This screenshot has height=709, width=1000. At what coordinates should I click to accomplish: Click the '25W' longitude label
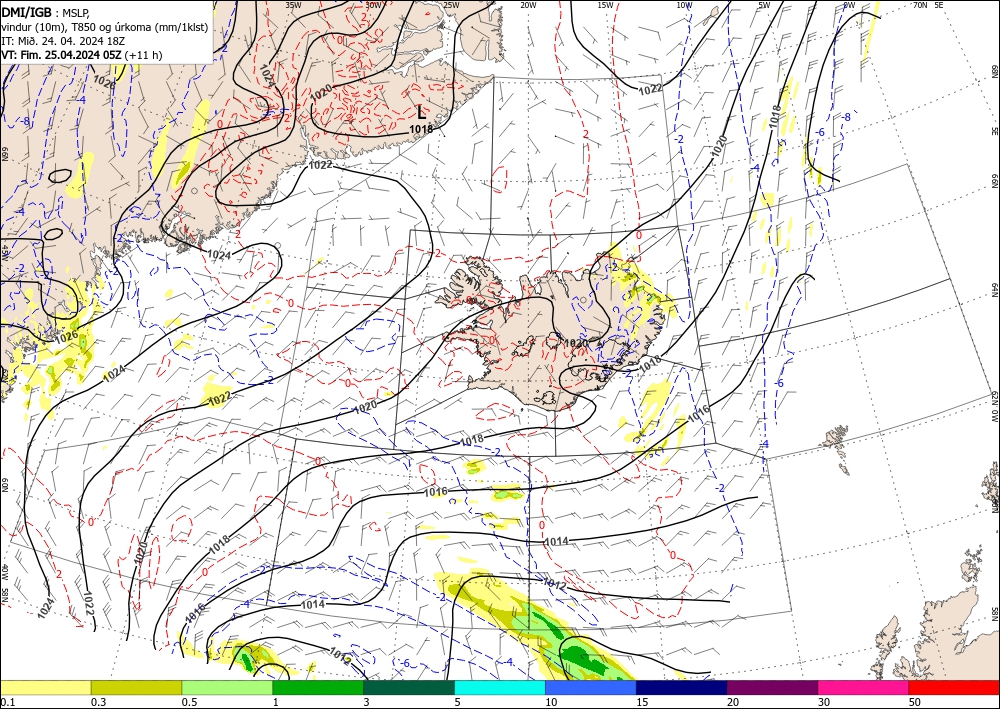coord(450,5)
